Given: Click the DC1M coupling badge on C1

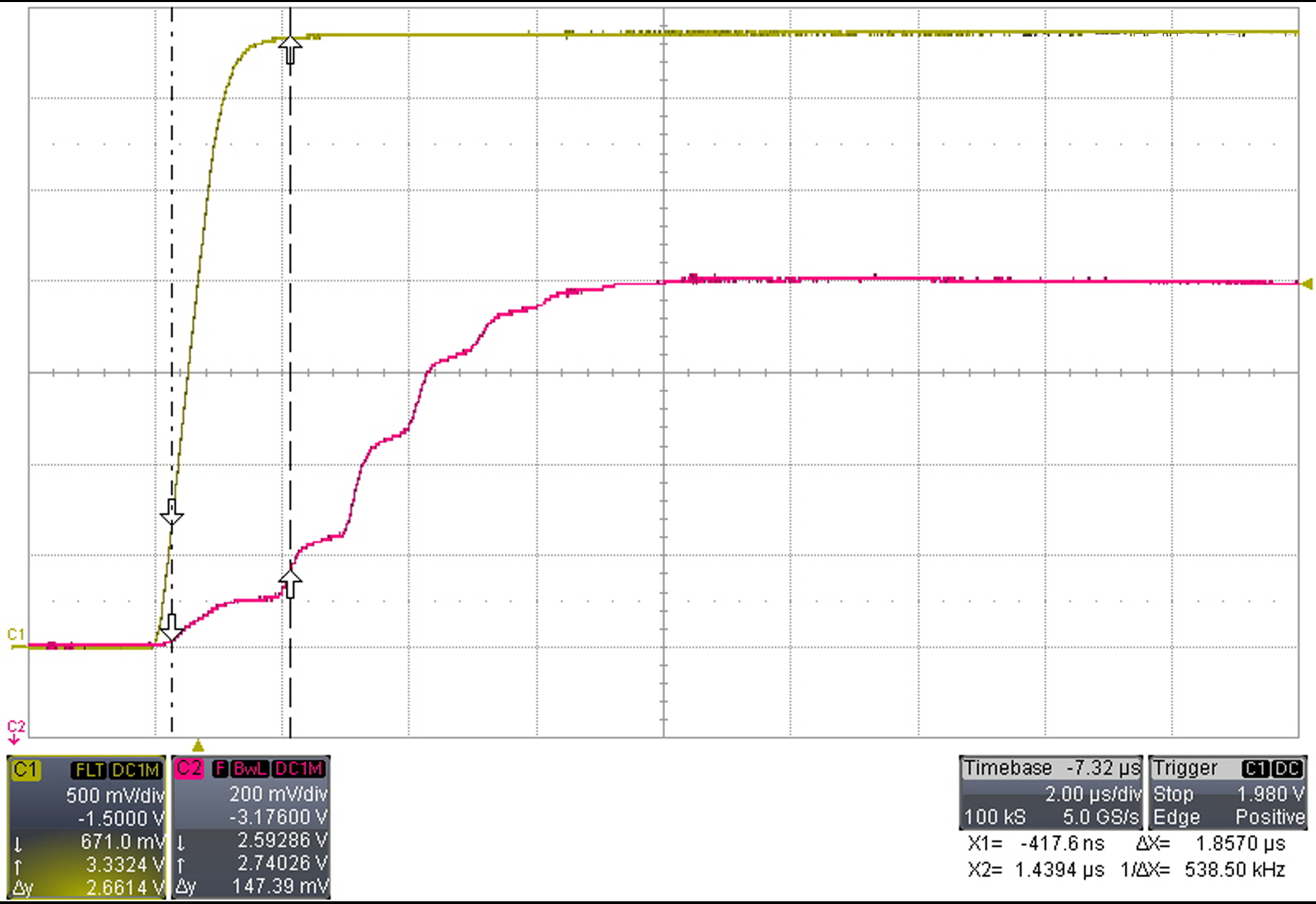Looking at the screenshot, I should point(136,770).
